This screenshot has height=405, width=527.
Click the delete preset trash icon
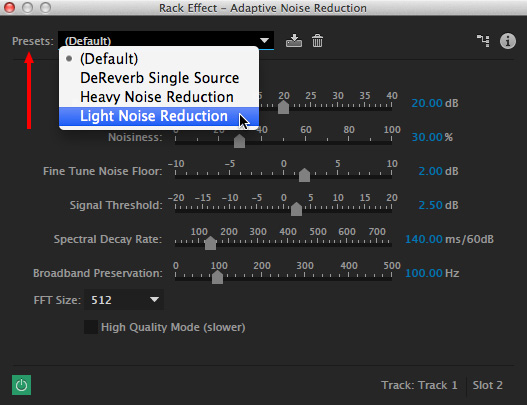pos(317,41)
